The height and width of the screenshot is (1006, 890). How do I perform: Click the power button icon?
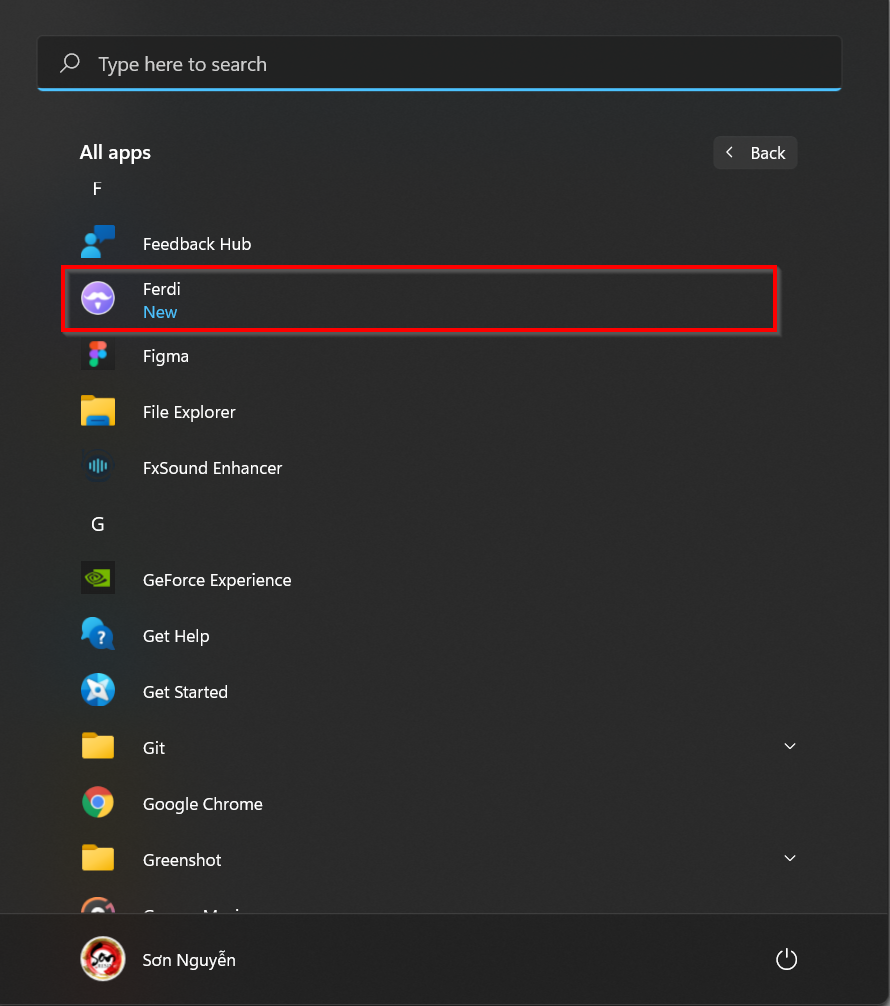(x=787, y=960)
